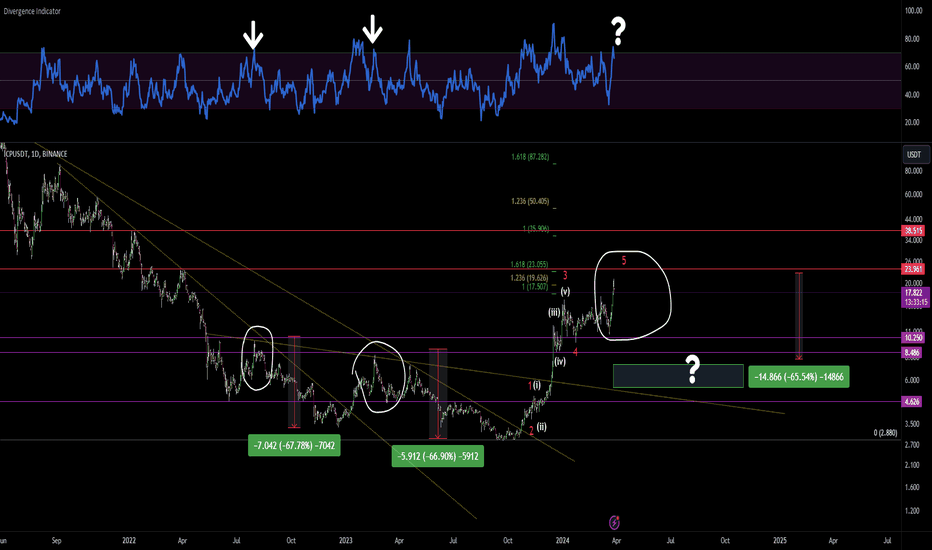Viewport: 932px width, 550px height.
Task: Click the 2025 label on time axis
Action: [x=780, y=540]
